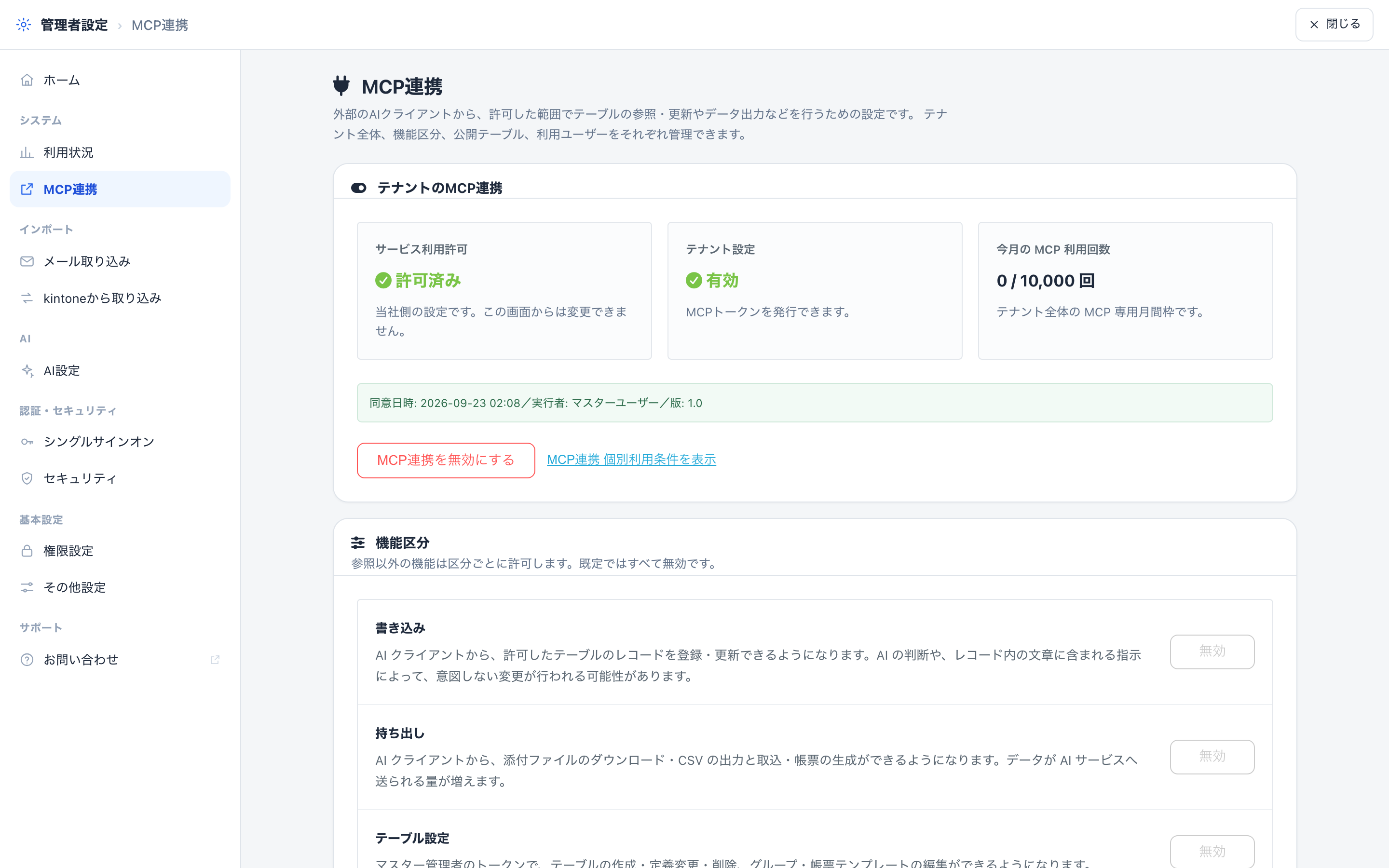Click the 閉じる button
1389x868 pixels.
click(x=1334, y=24)
